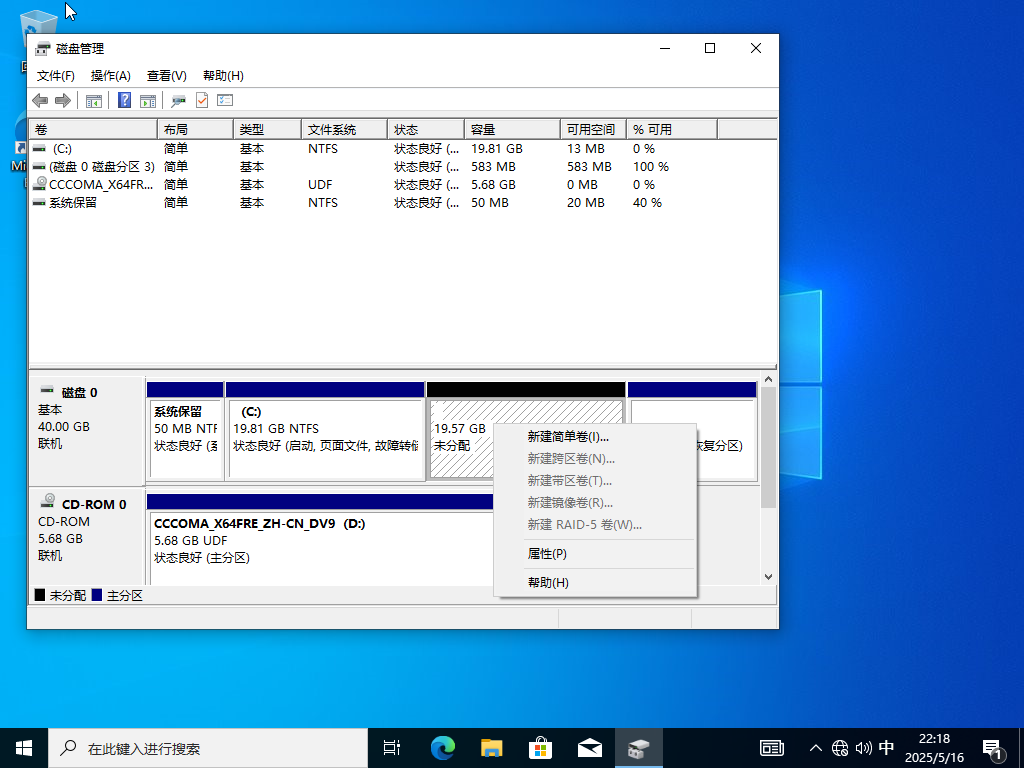Click the Forward arrow toolbar icon
Screen dimensions: 1024x768
pos(63,101)
